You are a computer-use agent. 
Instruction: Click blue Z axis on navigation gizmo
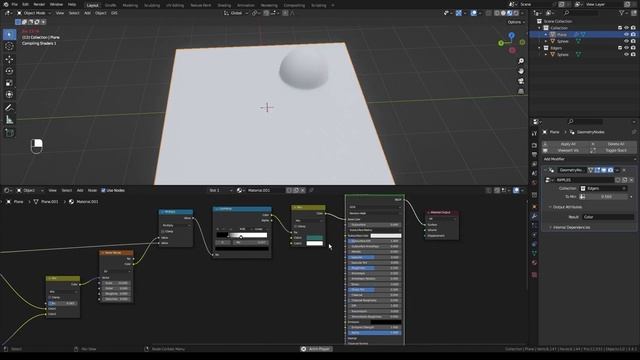(x=511, y=36)
